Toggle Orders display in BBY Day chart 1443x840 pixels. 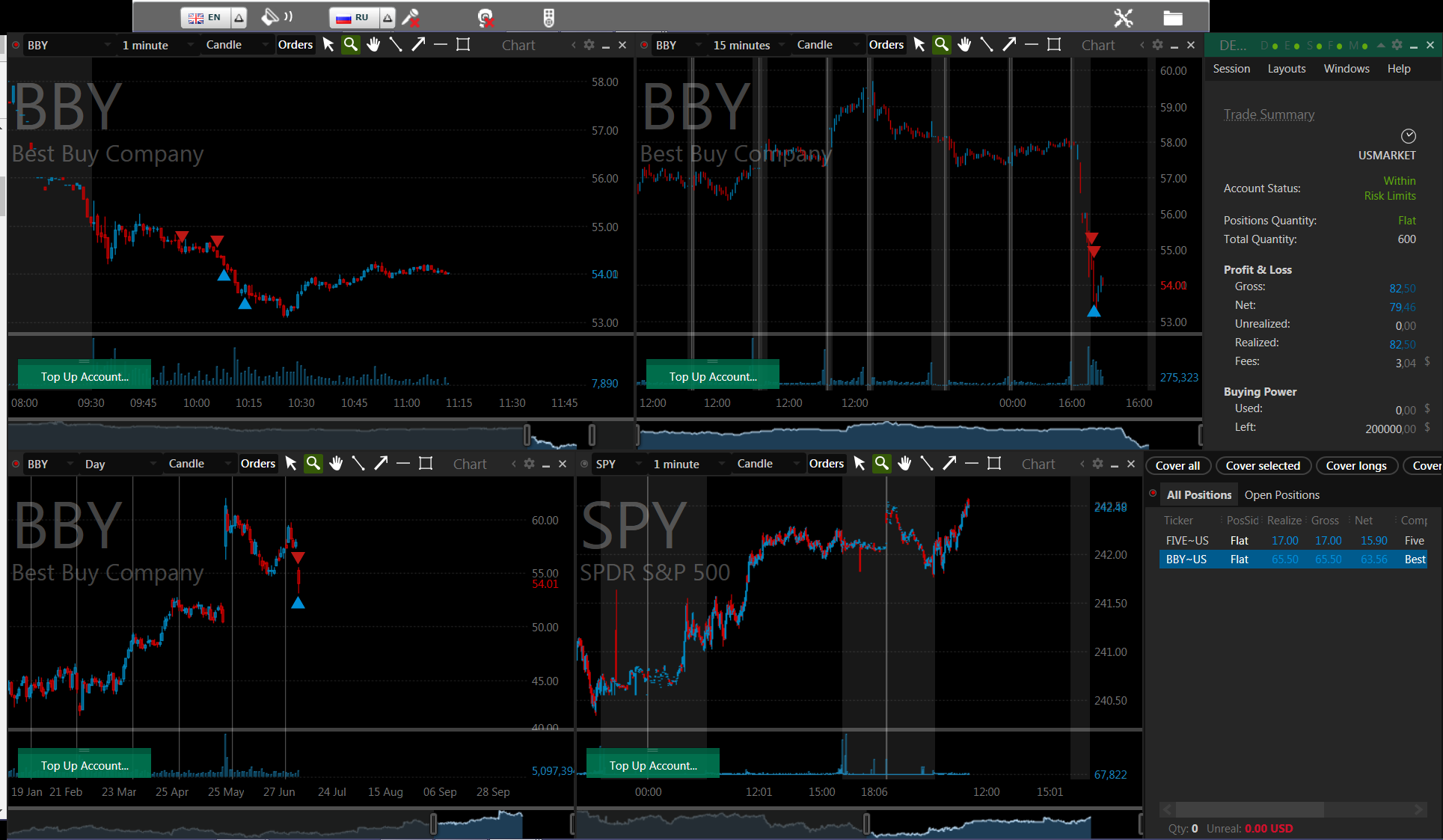[258, 464]
